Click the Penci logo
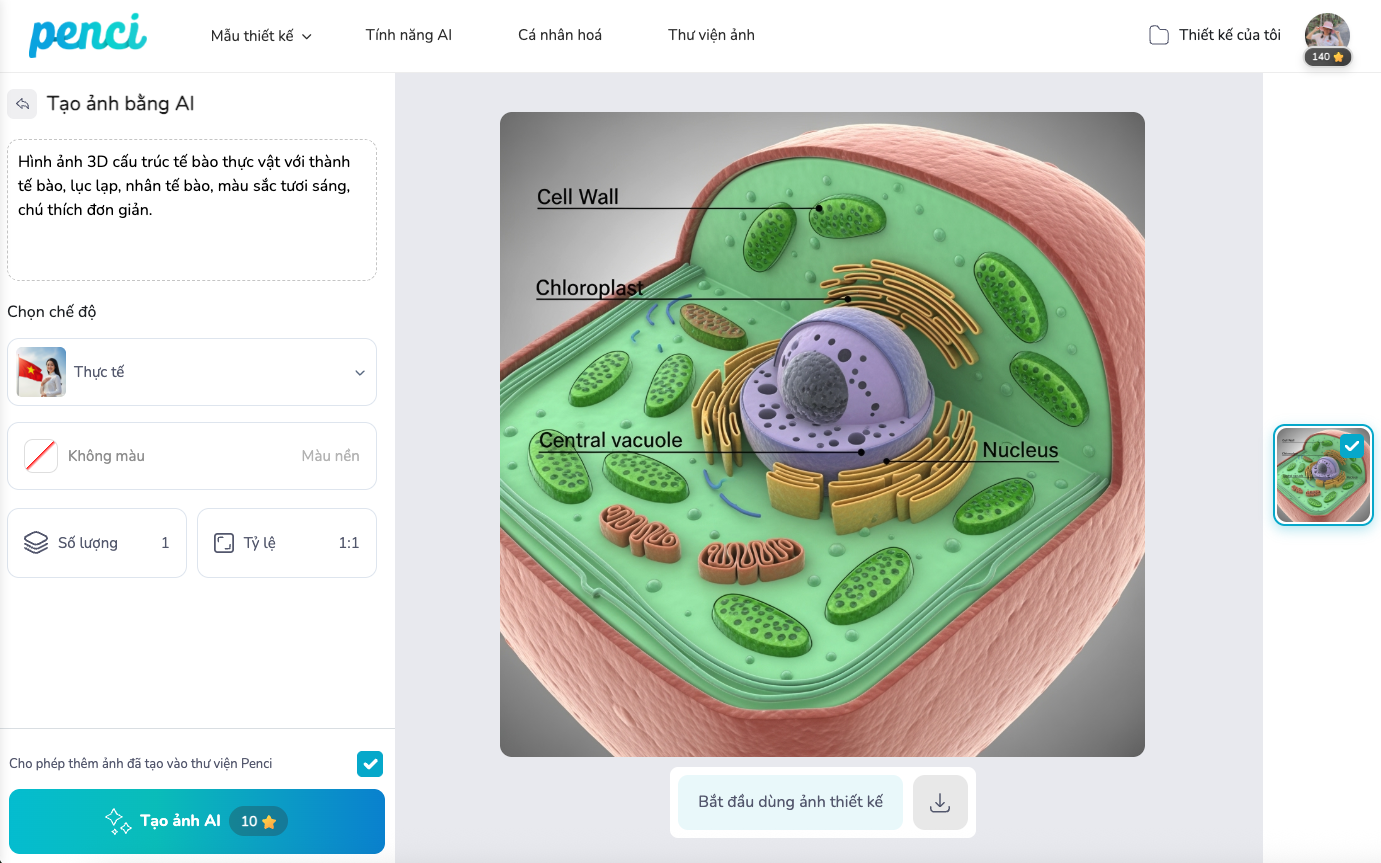 tap(87, 35)
